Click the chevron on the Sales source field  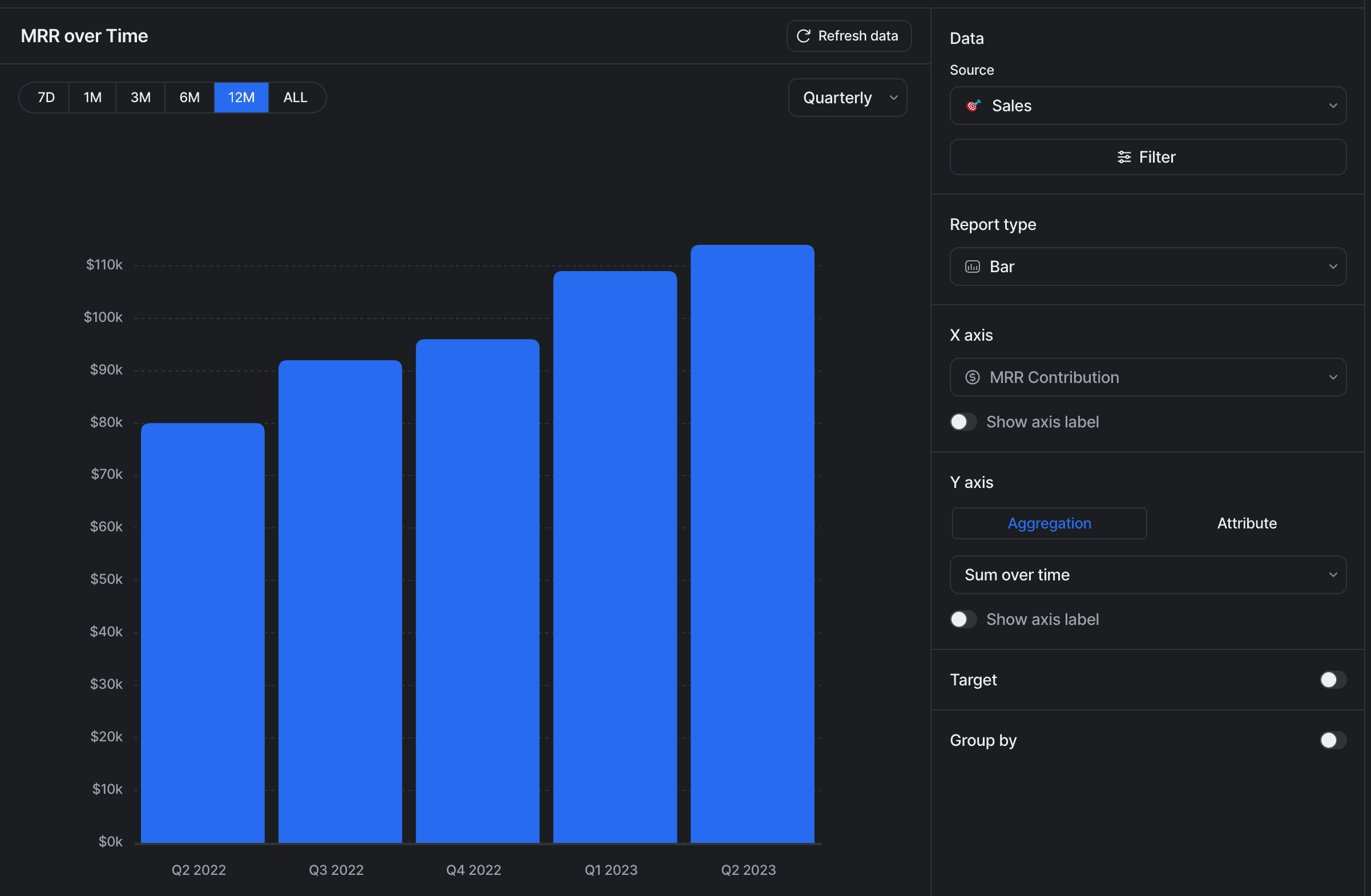click(x=1332, y=106)
